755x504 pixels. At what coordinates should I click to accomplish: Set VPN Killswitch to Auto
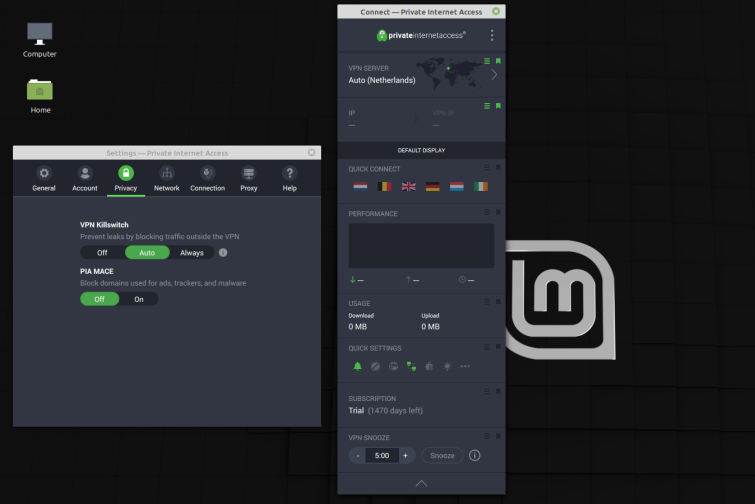click(x=147, y=253)
